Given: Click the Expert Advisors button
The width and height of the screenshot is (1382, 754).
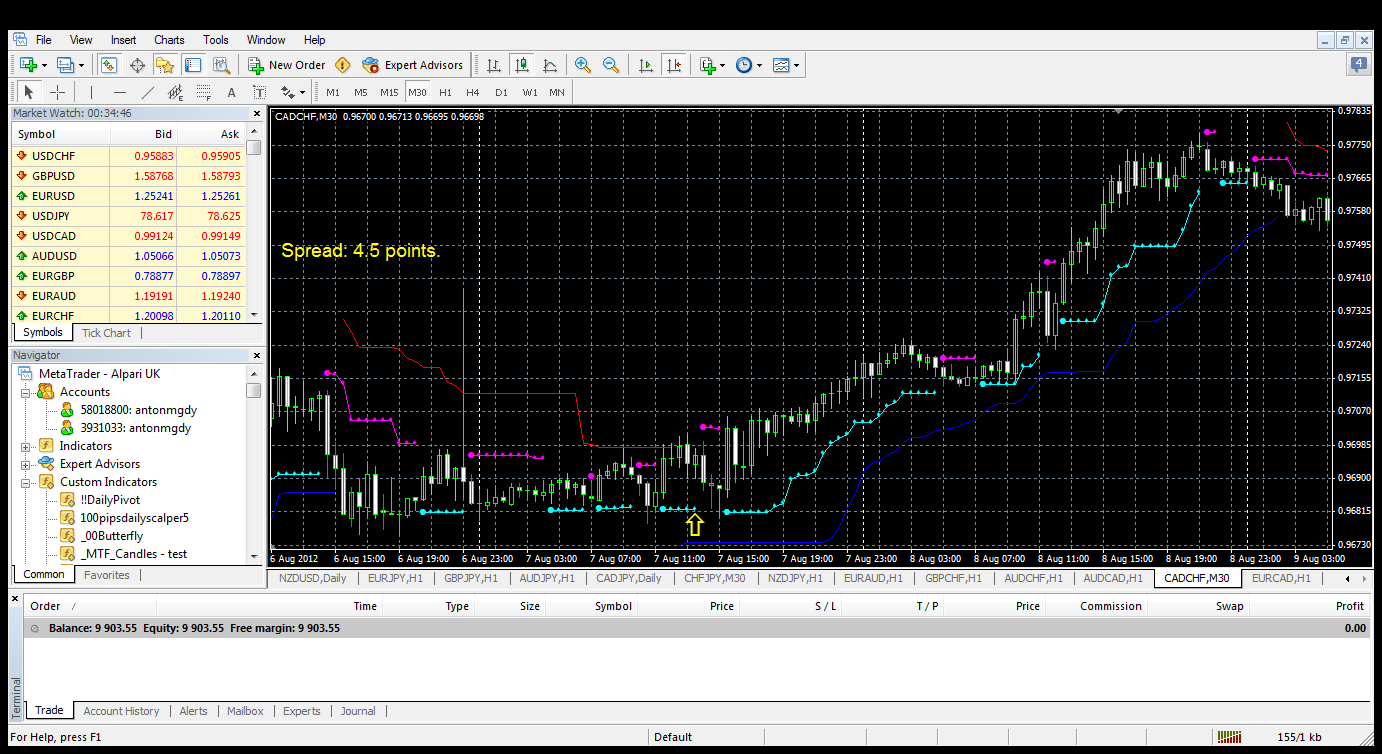Looking at the screenshot, I should pos(414,65).
